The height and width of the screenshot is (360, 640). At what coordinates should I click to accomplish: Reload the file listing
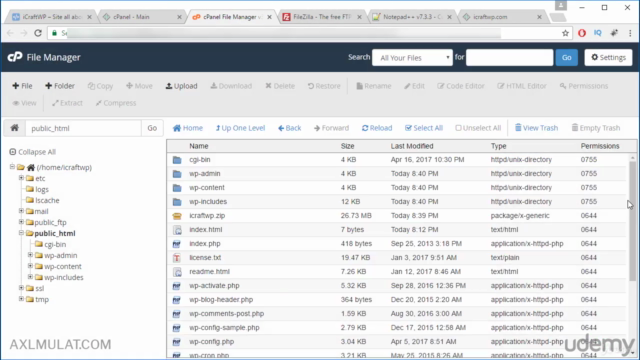[x=377, y=128]
